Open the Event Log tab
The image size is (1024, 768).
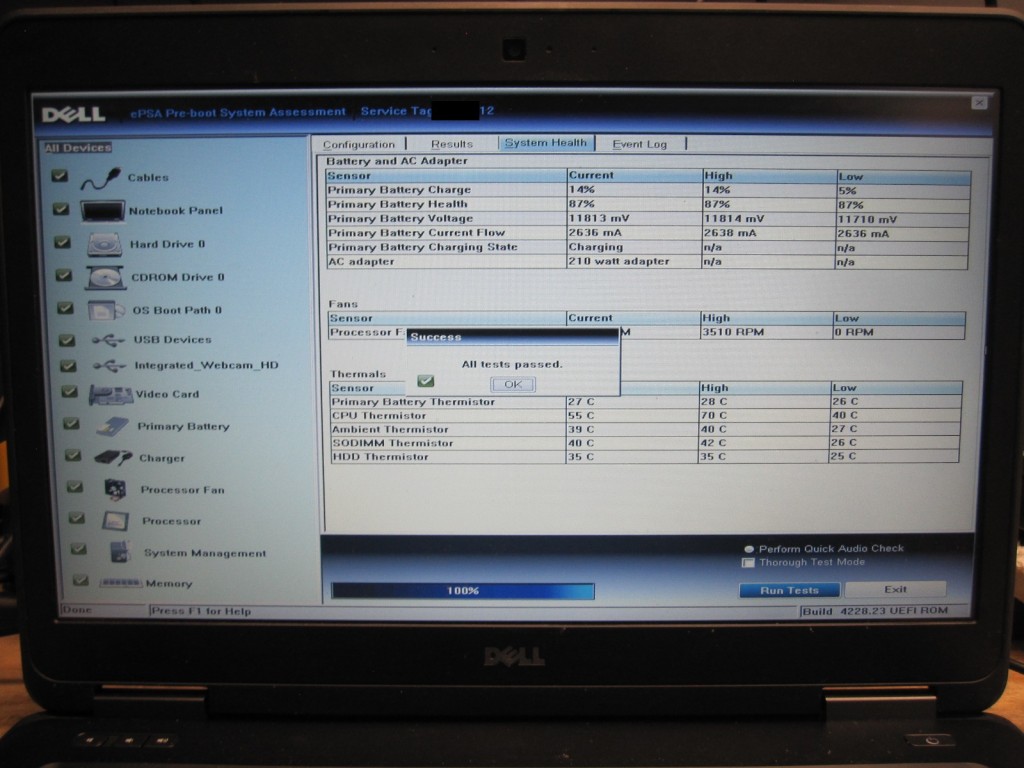coord(640,144)
